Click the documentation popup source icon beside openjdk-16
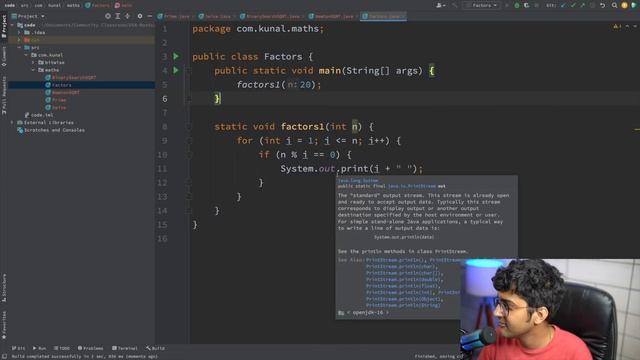640x360 pixels. pos(341,313)
